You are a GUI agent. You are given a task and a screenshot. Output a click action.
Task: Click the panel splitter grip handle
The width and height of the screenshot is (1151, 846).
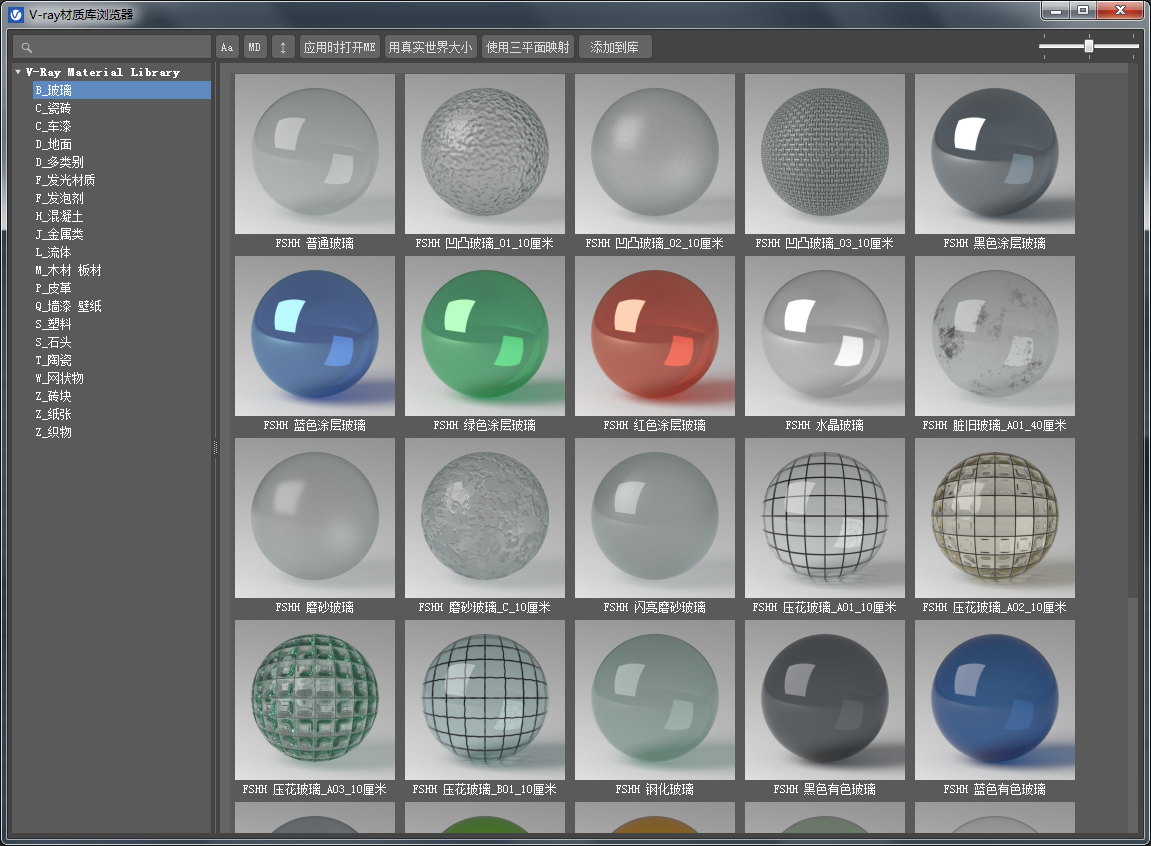pyautogui.click(x=215, y=447)
